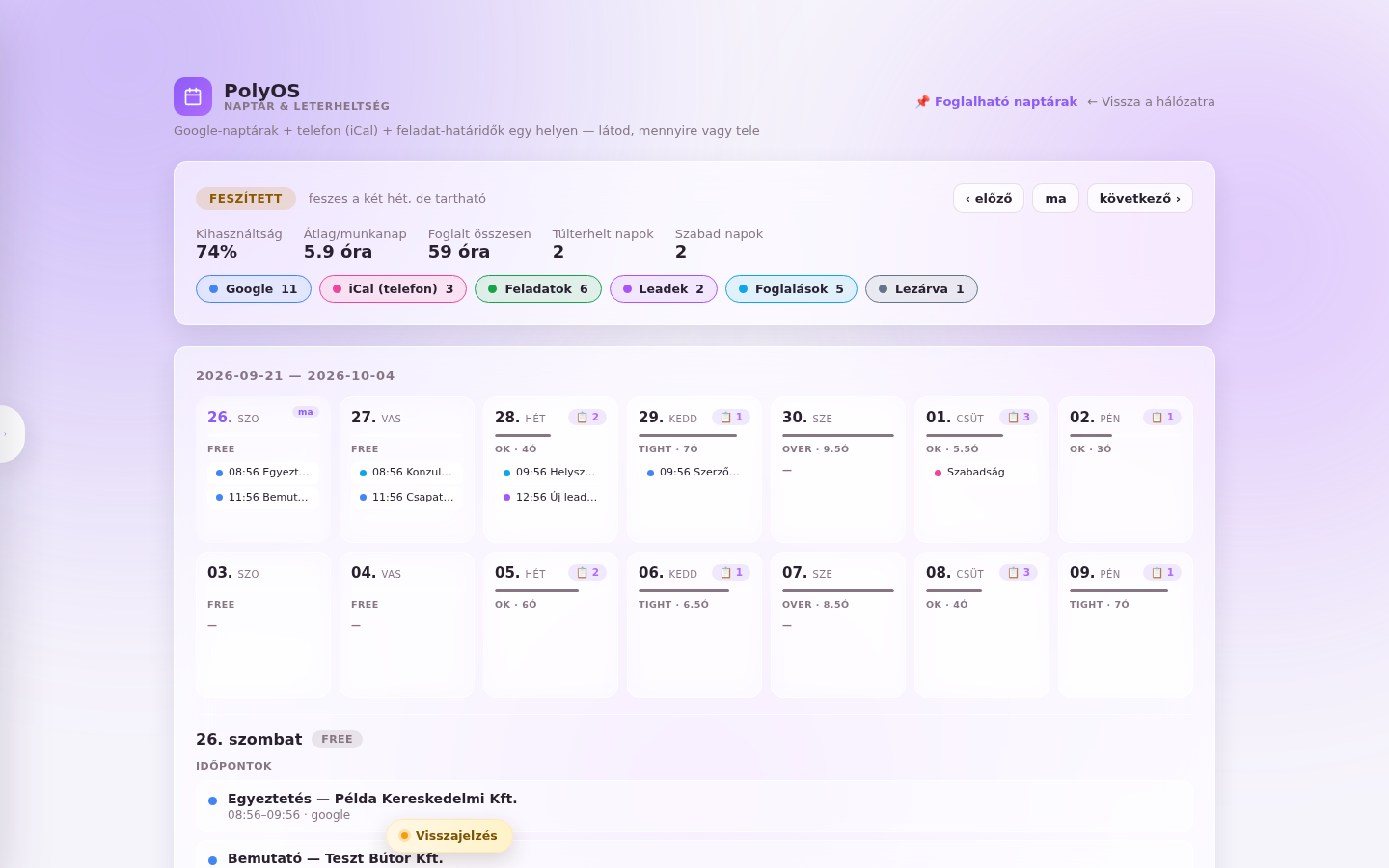Select the 08:56 Egyezt... event on day 26
Screen dimensions: 1389x868
[263, 473]
